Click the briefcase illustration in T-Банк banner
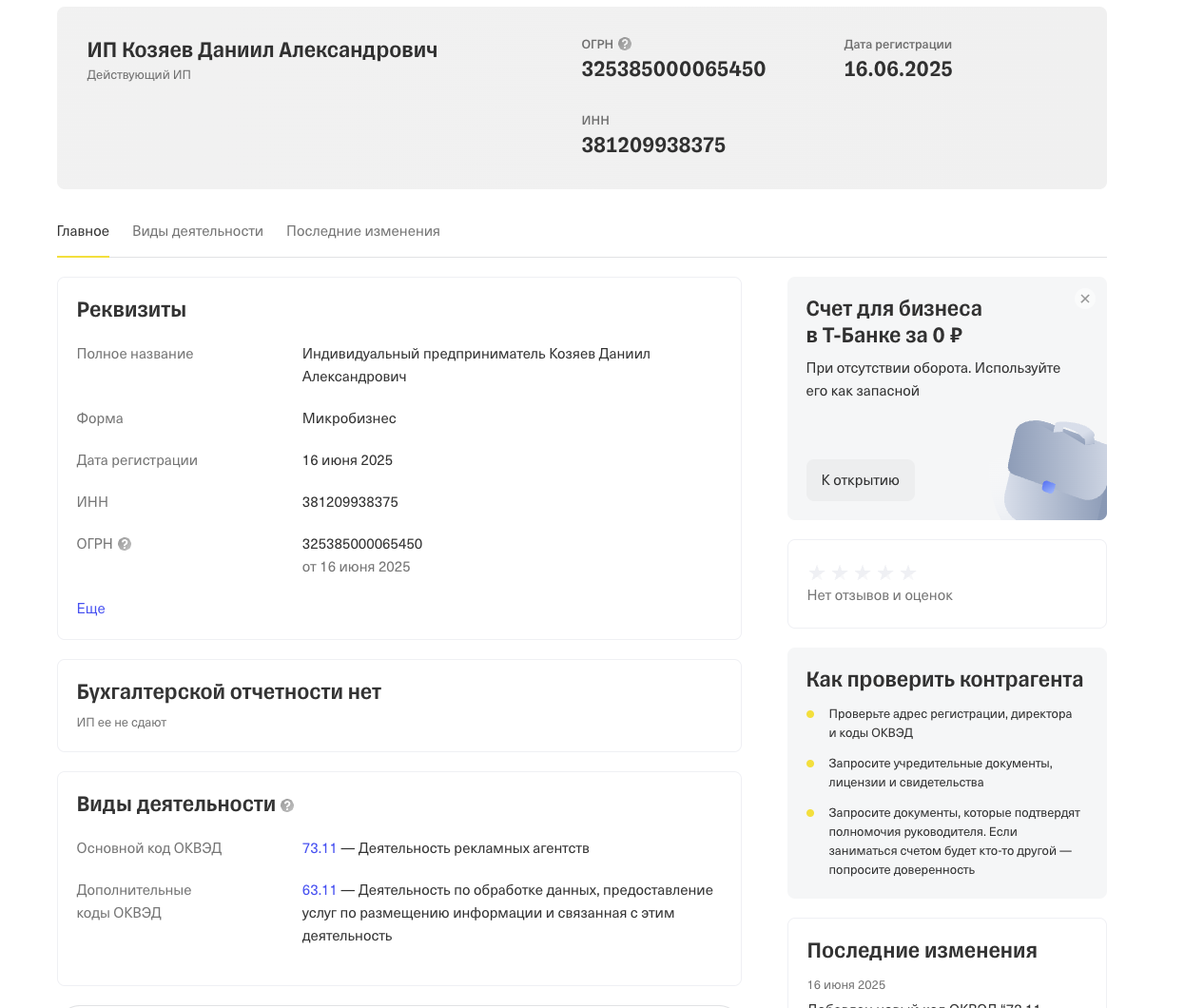Image resolution: width=1204 pixels, height=1008 pixels. tap(1056, 470)
